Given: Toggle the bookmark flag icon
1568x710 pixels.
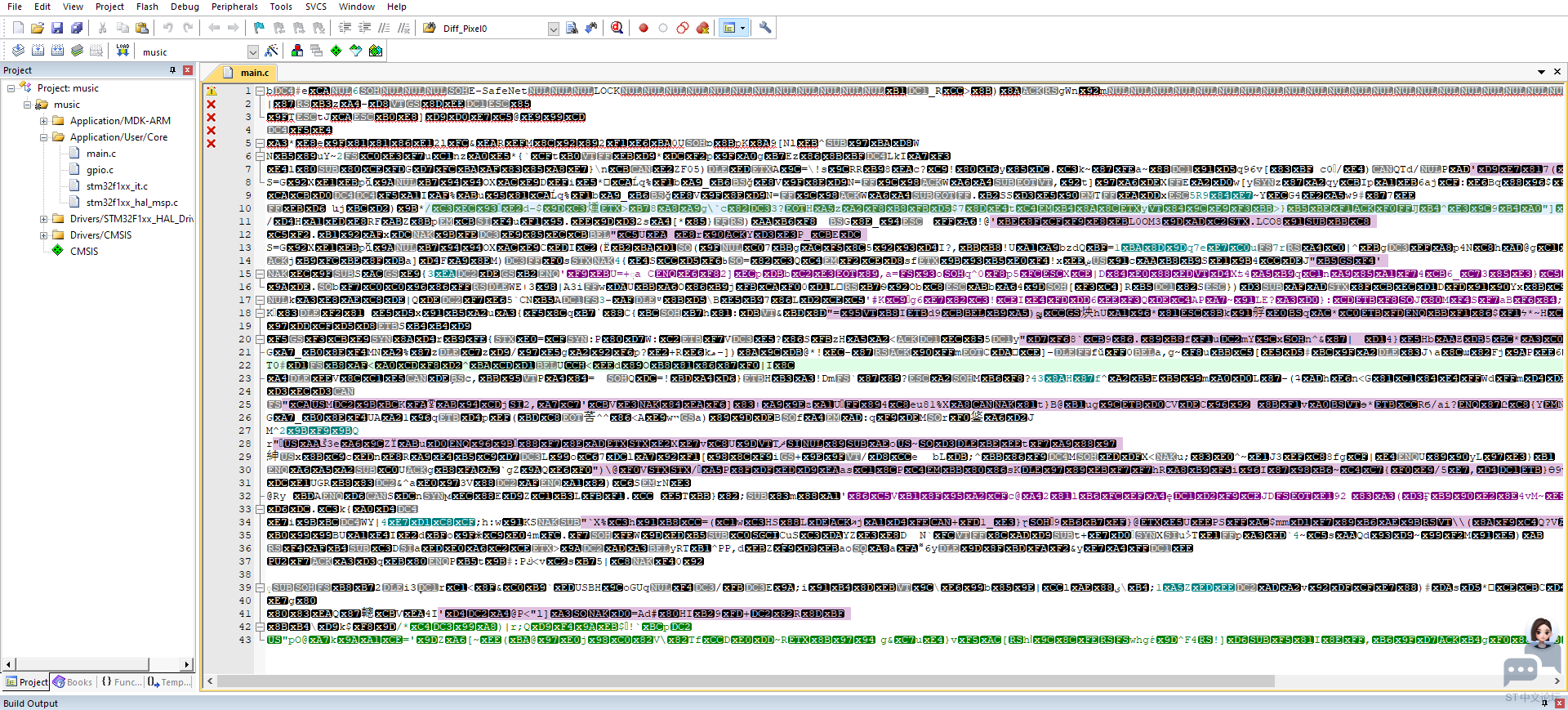Looking at the screenshot, I should pos(259,28).
